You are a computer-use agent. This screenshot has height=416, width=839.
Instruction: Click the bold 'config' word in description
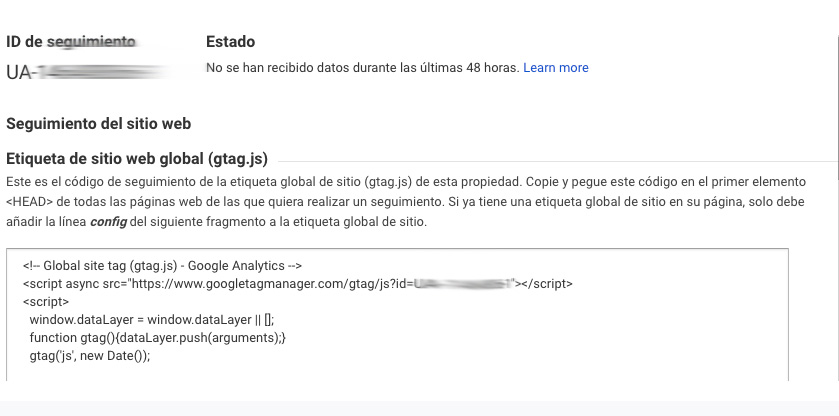(x=108, y=222)
